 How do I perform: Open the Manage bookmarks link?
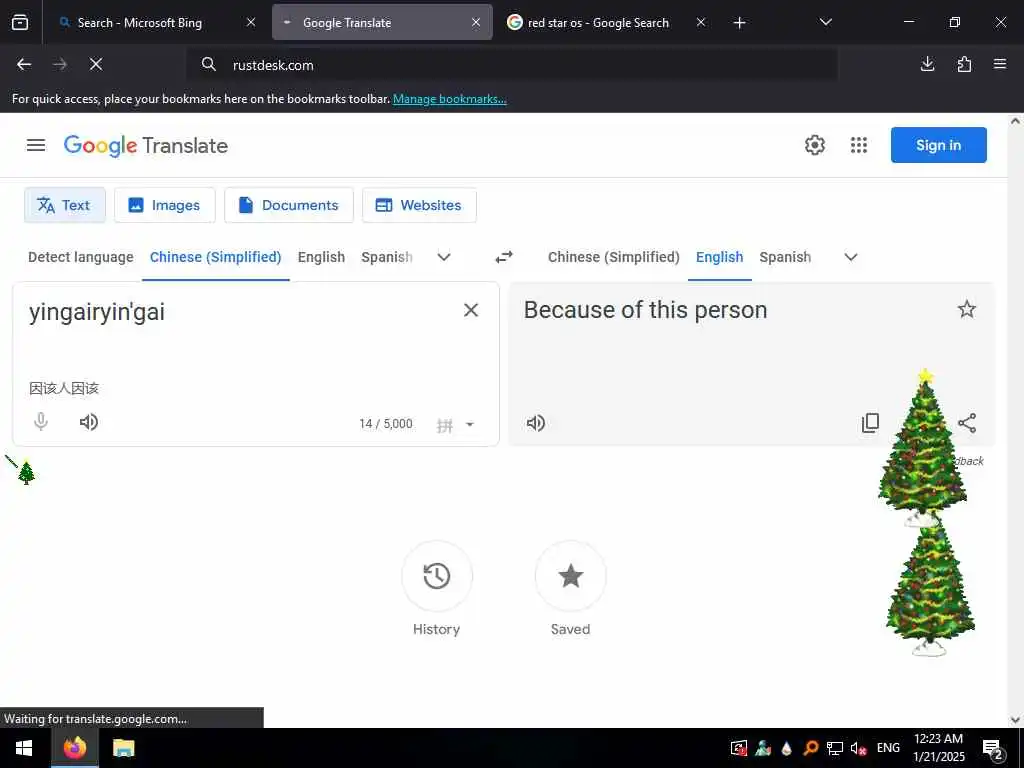pyautogui.click(x=449, y=99)
